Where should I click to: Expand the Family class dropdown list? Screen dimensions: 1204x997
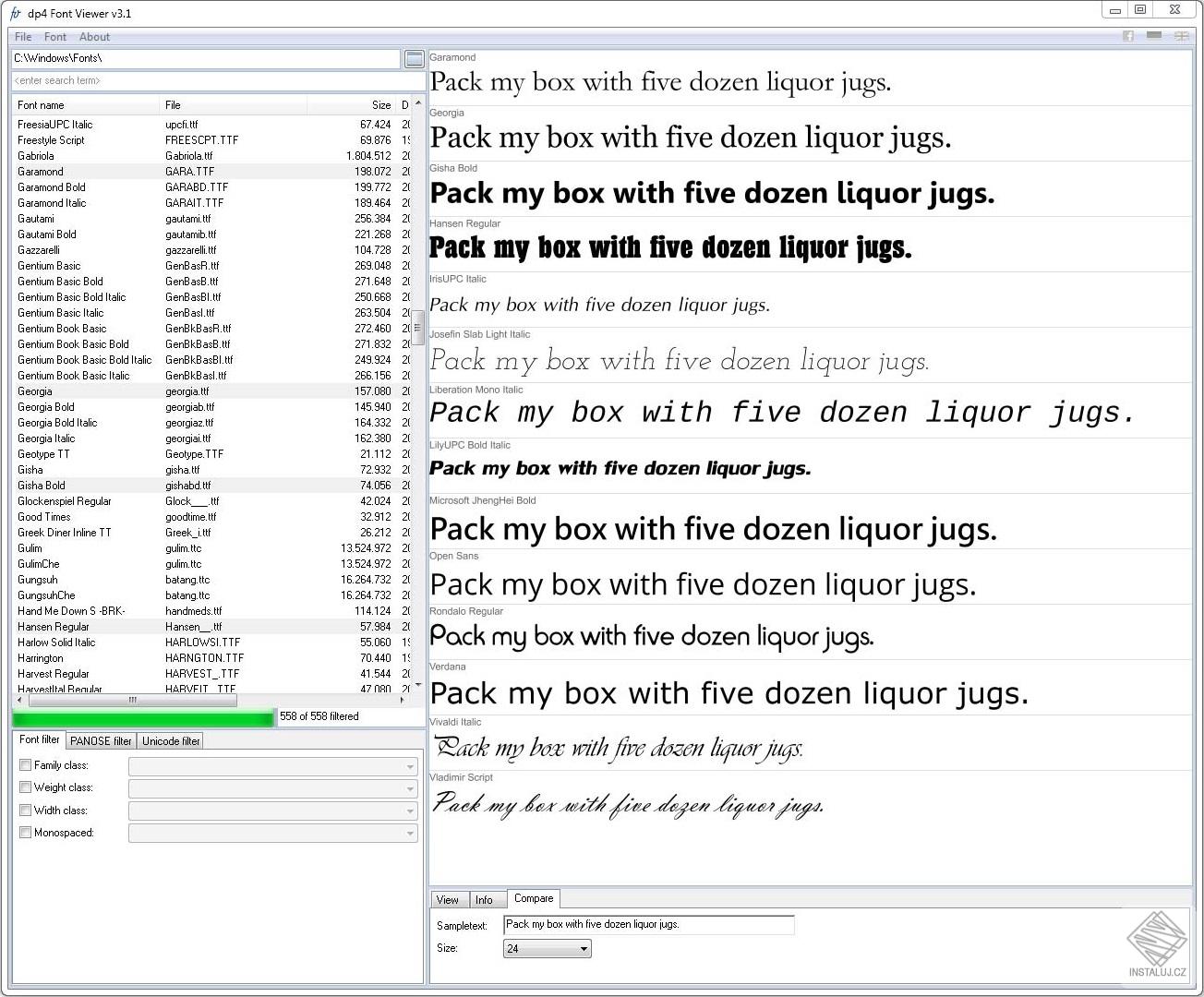[x=409, y=765]
